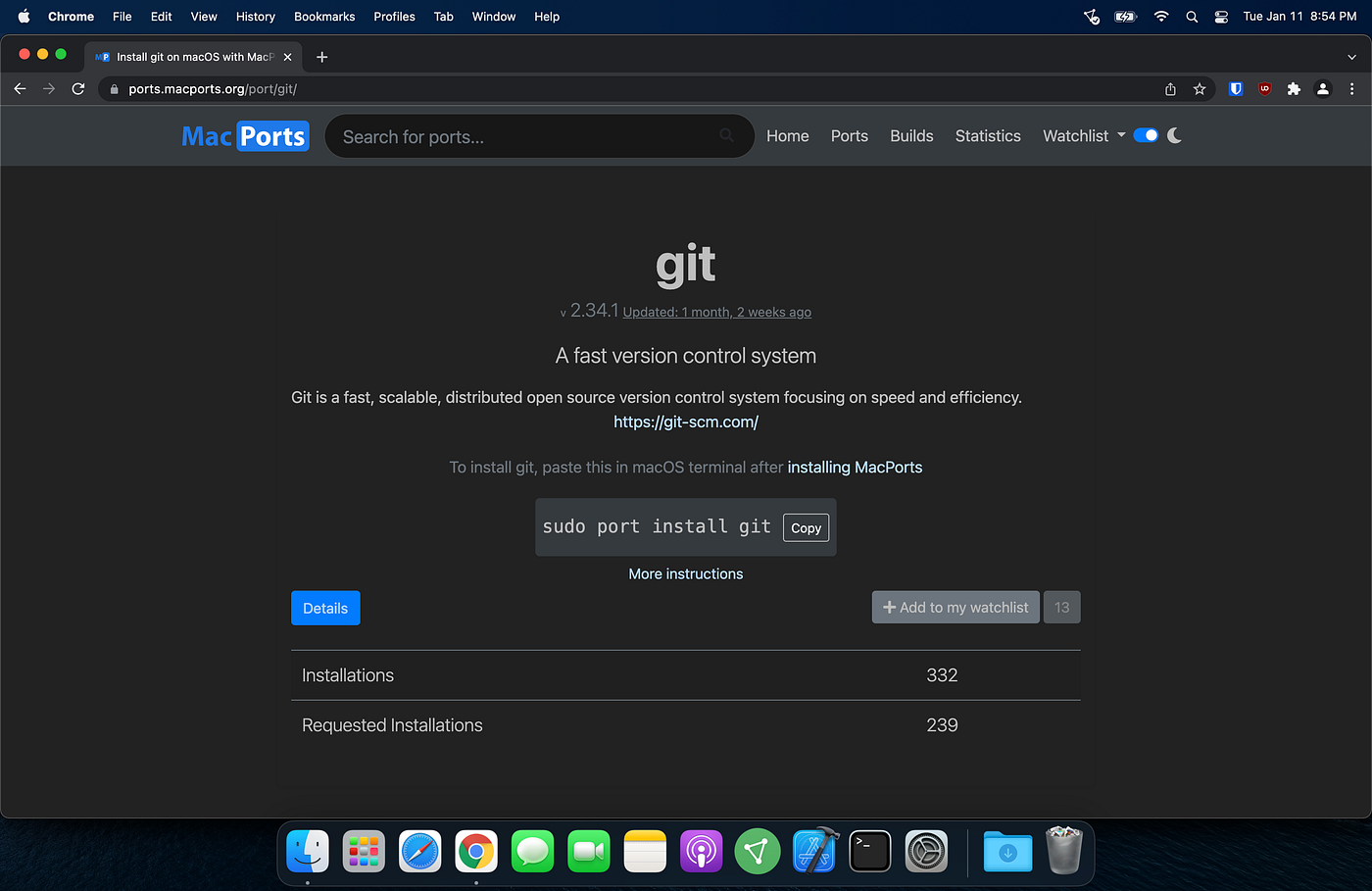Click the Wi-Fi status icon
This screenshot has width=1372, height=891.
pos(1161,16)
